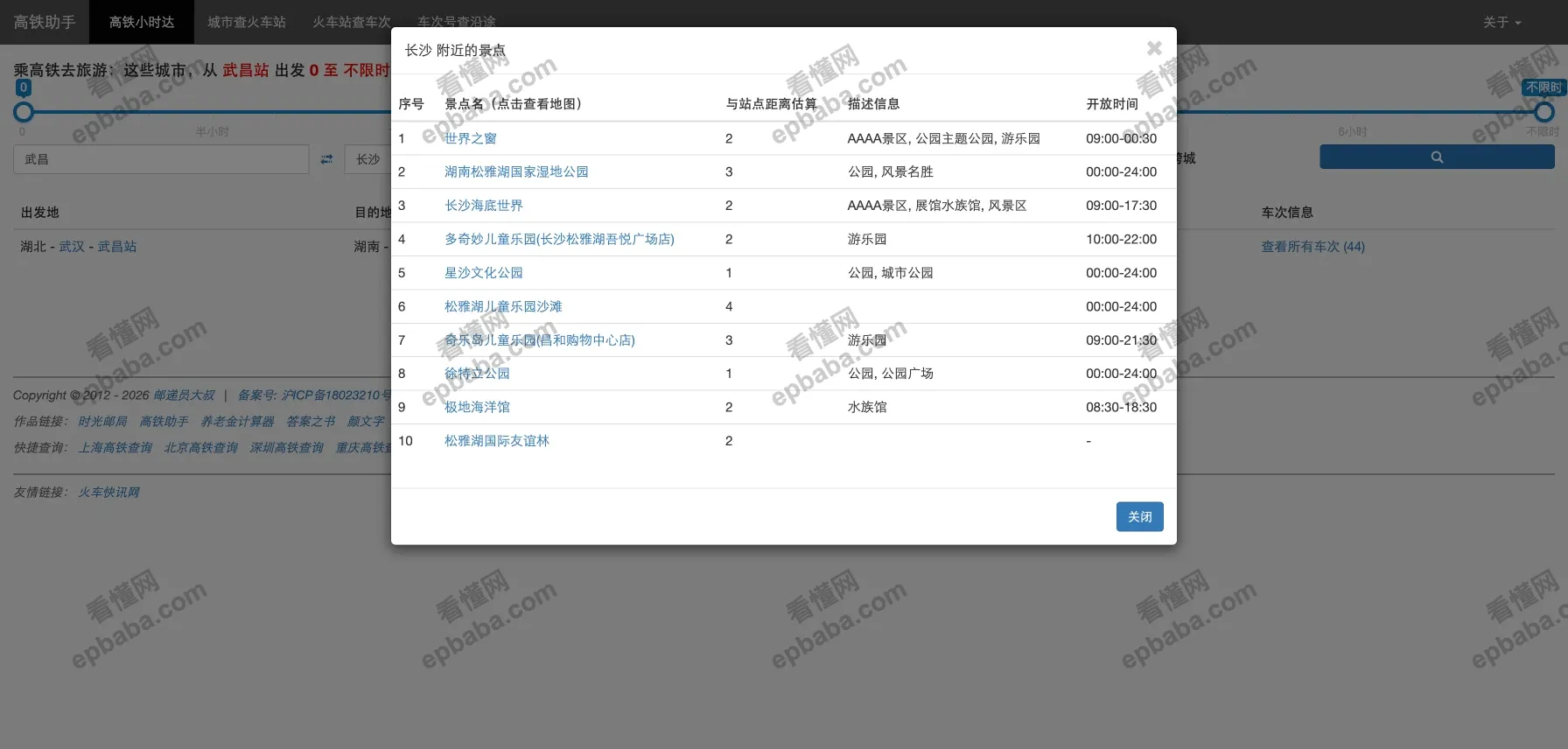Click the 长沙 destination input field
This screenshot has width=1568, height=749.
pos(368,159)
